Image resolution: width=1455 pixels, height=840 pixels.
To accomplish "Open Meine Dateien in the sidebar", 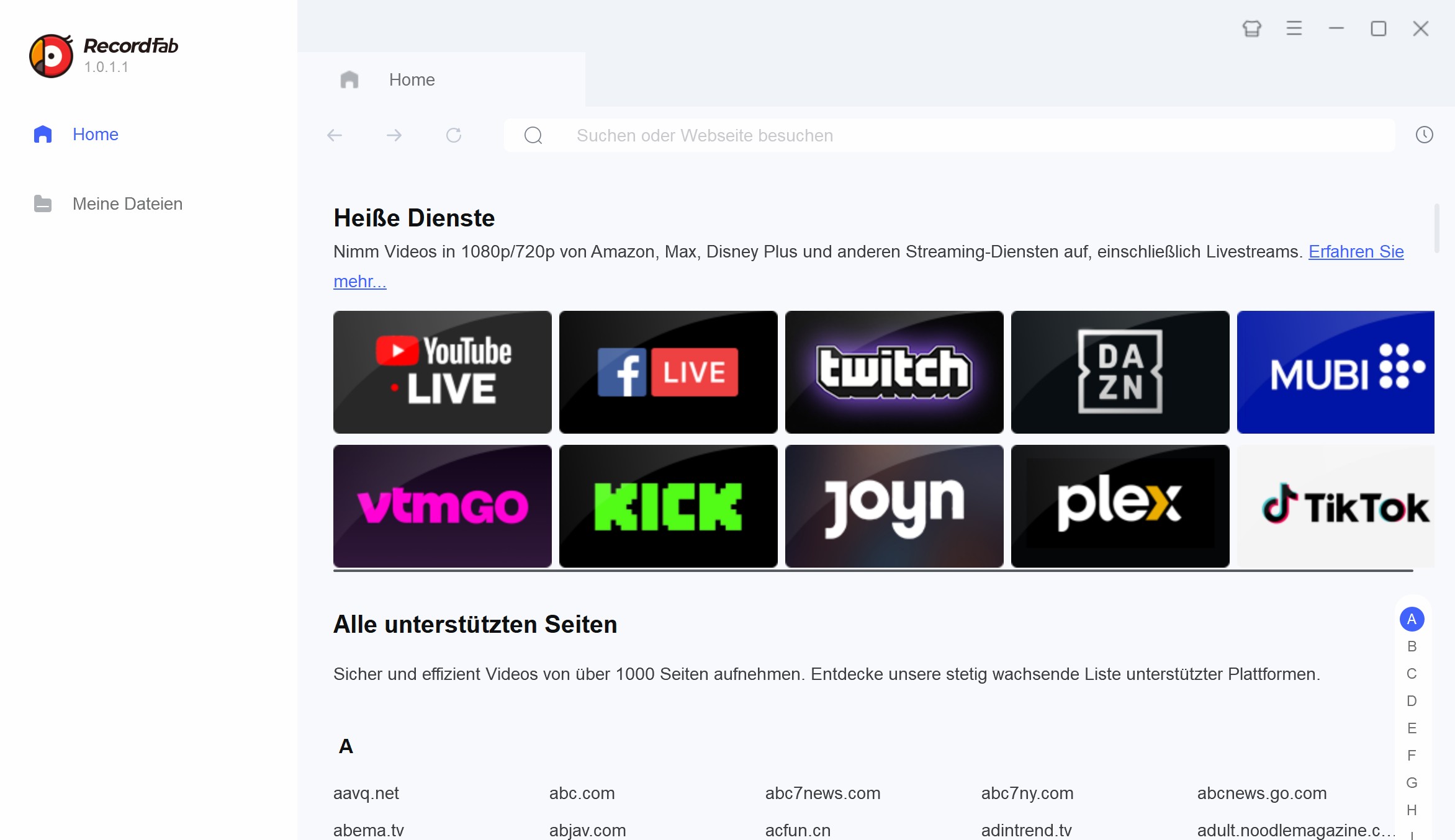I will tap(108, 203).
